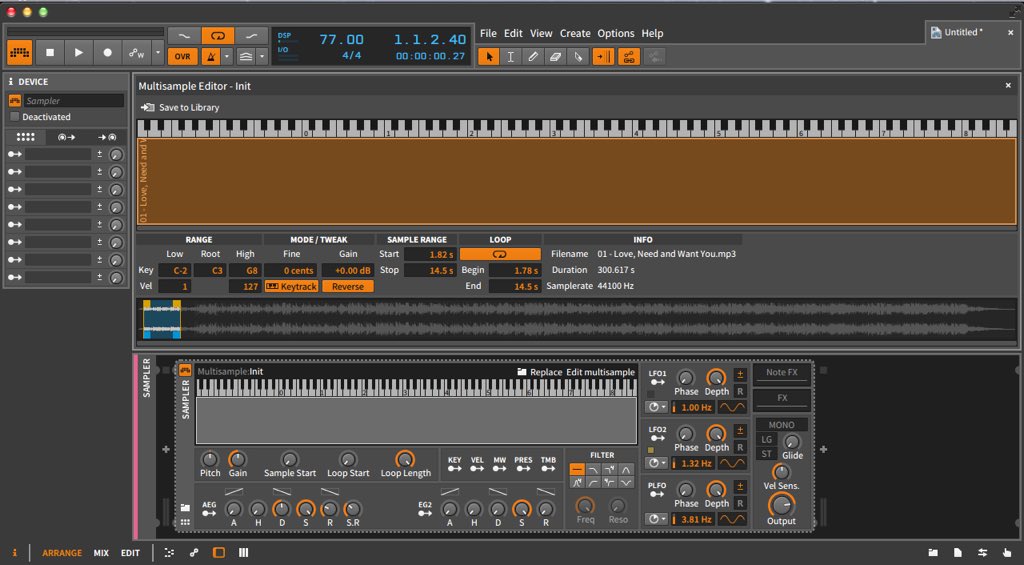Open dropdown next to automation write button
This screenshot has height=565, width=1024.
coord(157,53)
